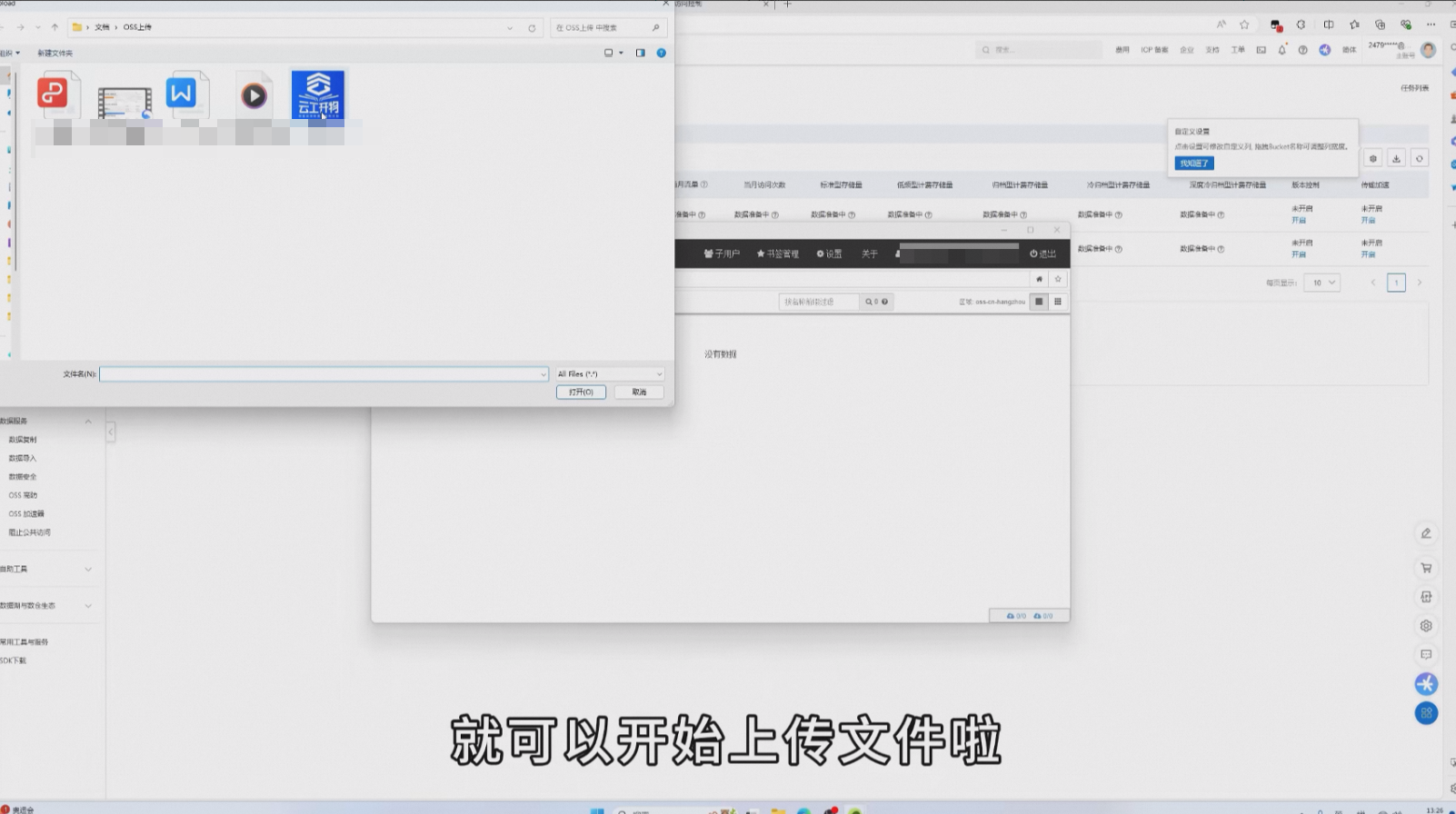Screen dimensions: 1456x814
Task: Go up one folder in file dialog
Action: 55,27
